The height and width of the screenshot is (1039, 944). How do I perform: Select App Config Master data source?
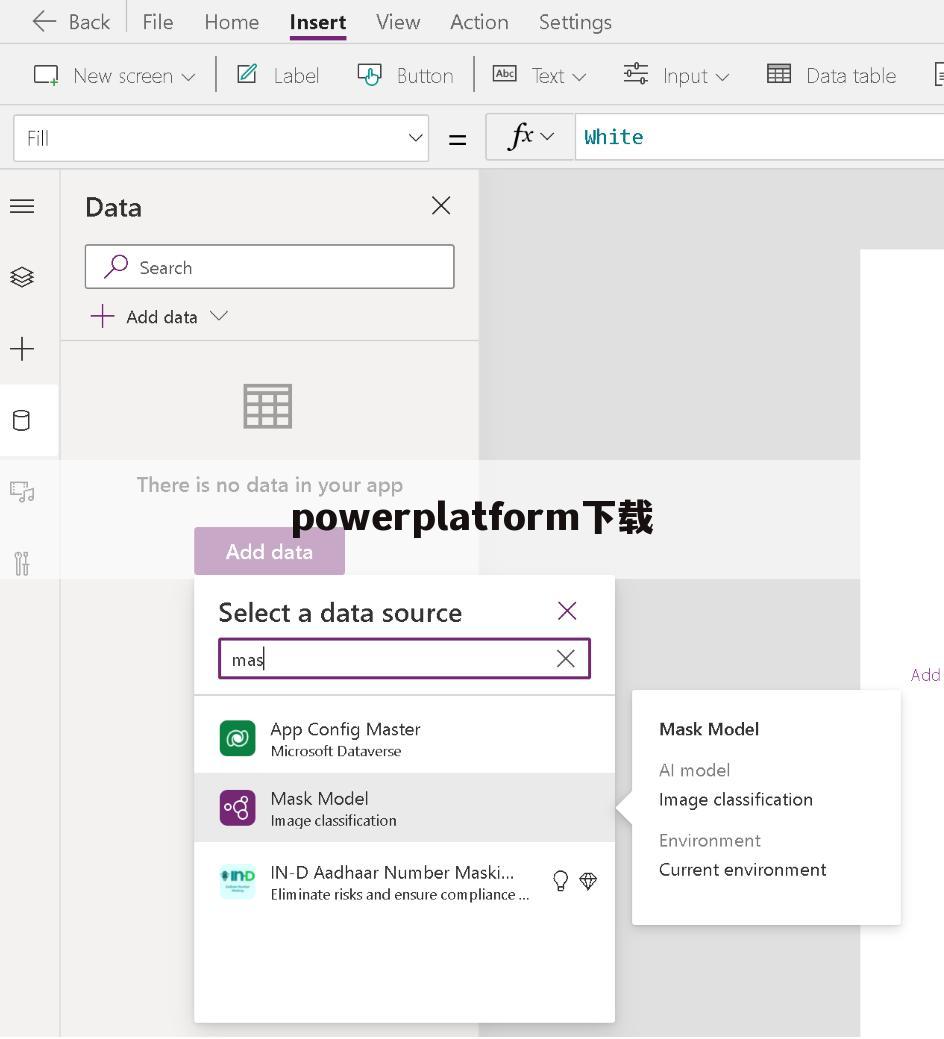404,738
